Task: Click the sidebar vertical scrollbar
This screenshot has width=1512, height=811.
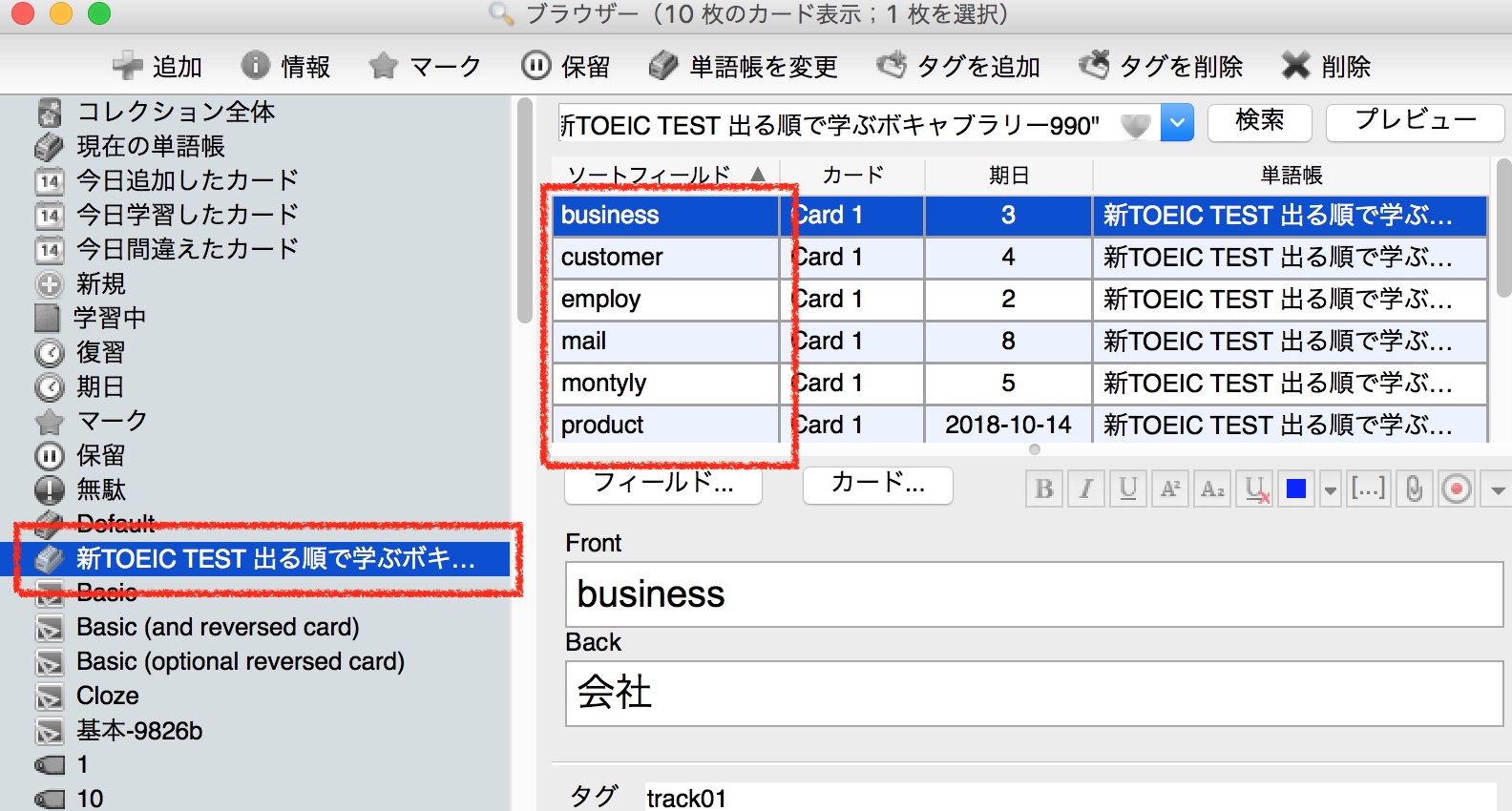Action: [524, 210]
